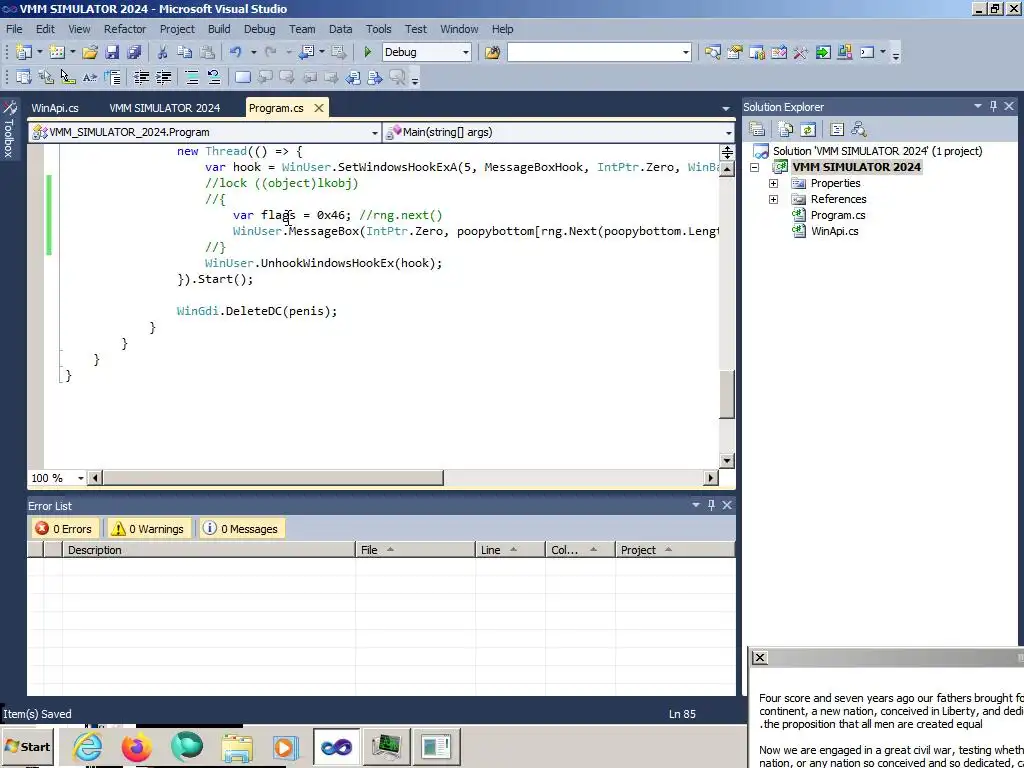Toggle 0 Warnings filter

click(147, 529)
